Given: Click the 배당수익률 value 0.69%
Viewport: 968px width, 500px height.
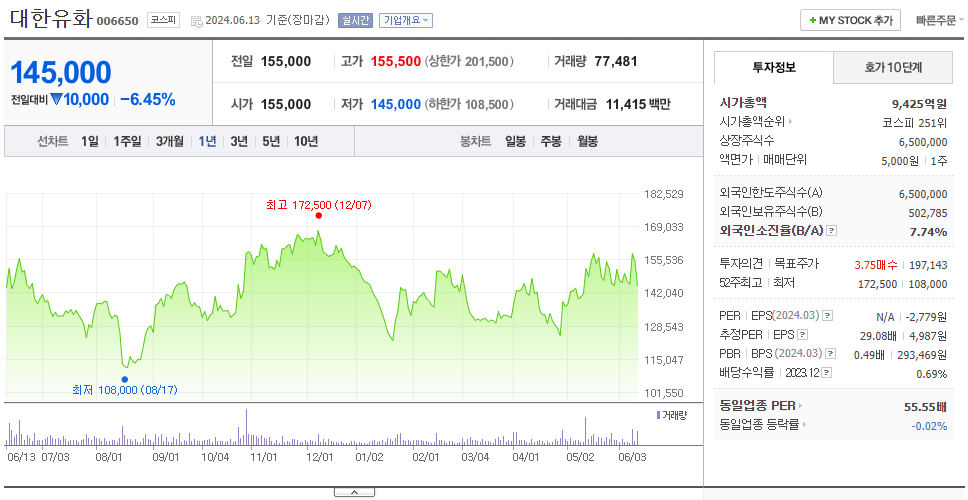Looking at the screenshot, I should [932, 374].
